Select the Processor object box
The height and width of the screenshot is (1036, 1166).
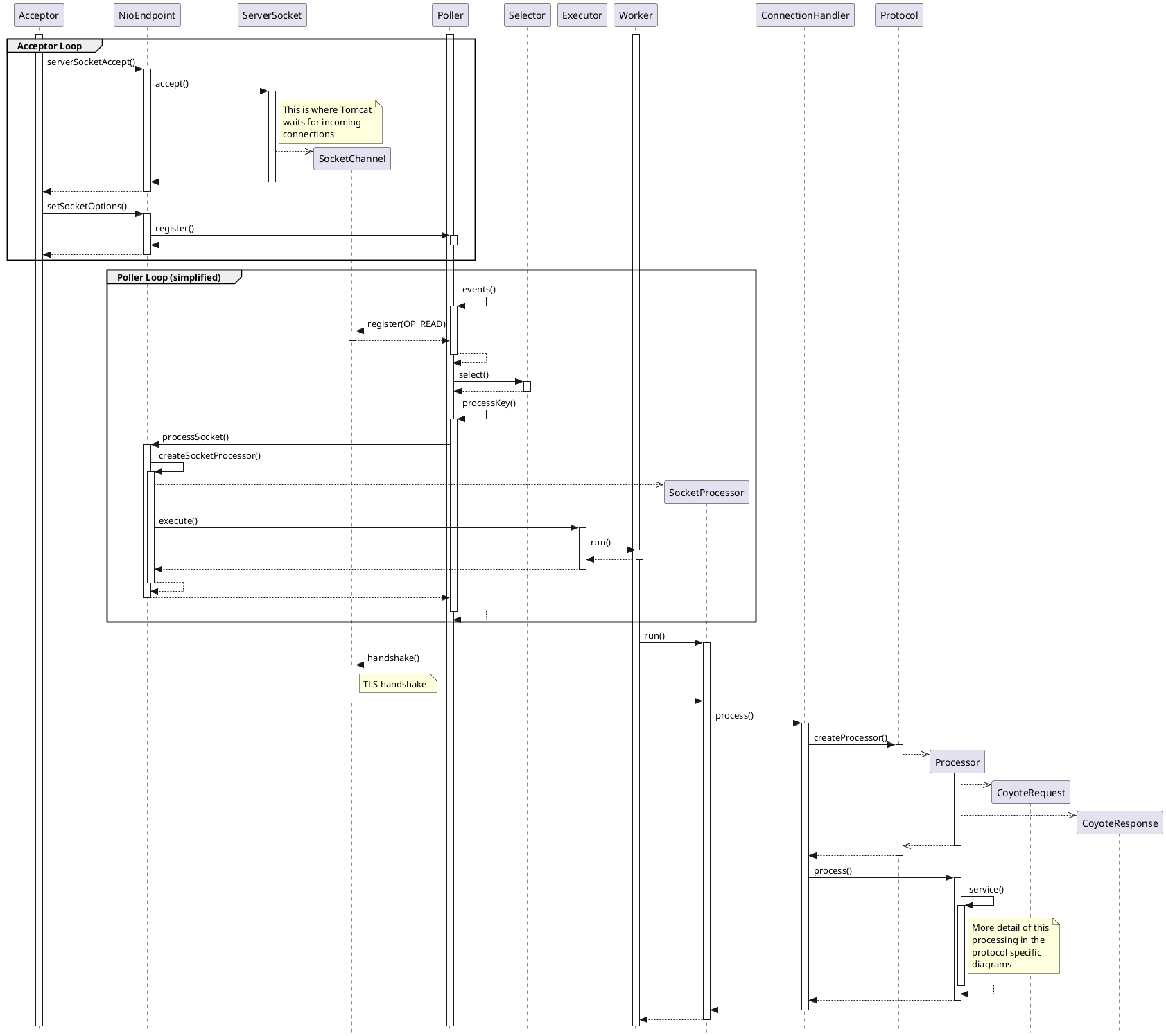957,762
